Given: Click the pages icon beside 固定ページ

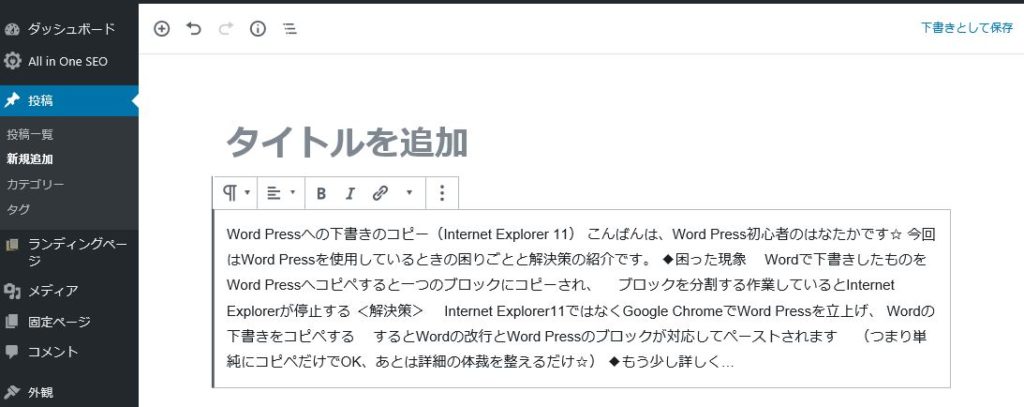Looking at the screenshot, I should pos(12,322).
